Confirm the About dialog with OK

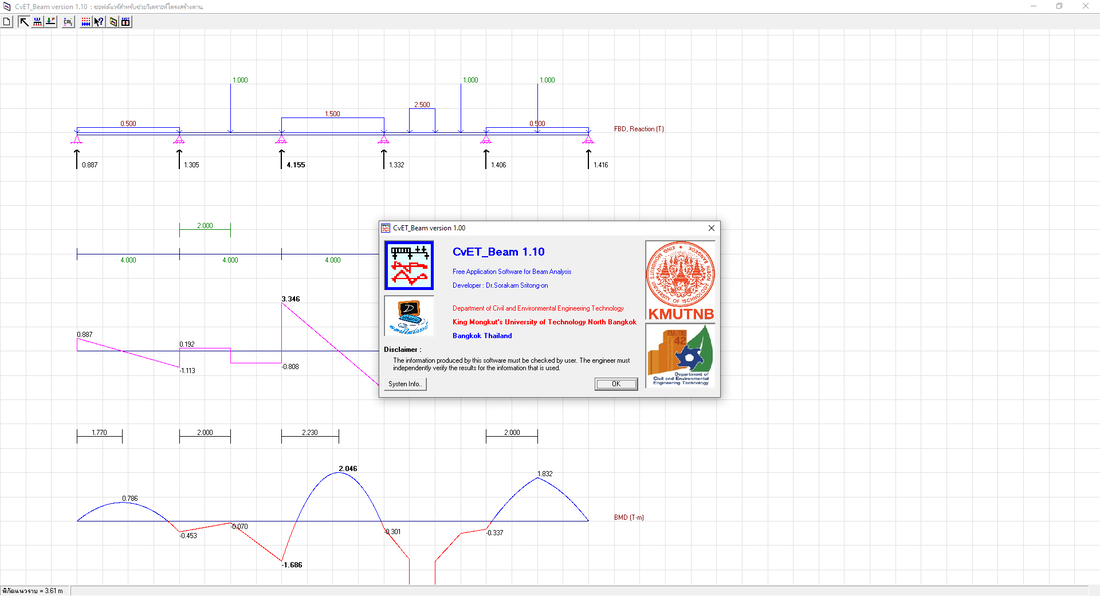[616, 384]
